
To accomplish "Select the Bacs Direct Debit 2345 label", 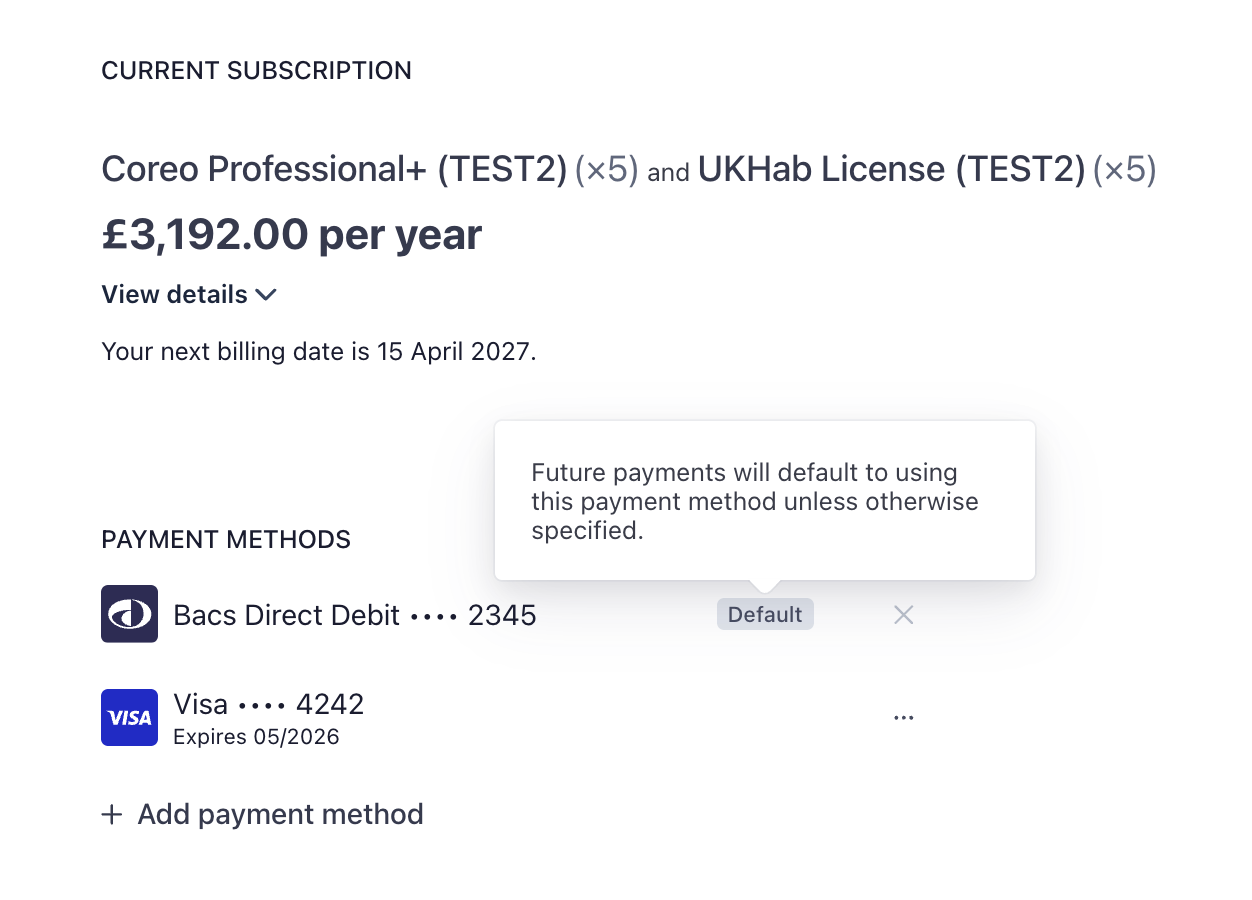I will click(355, 615).
